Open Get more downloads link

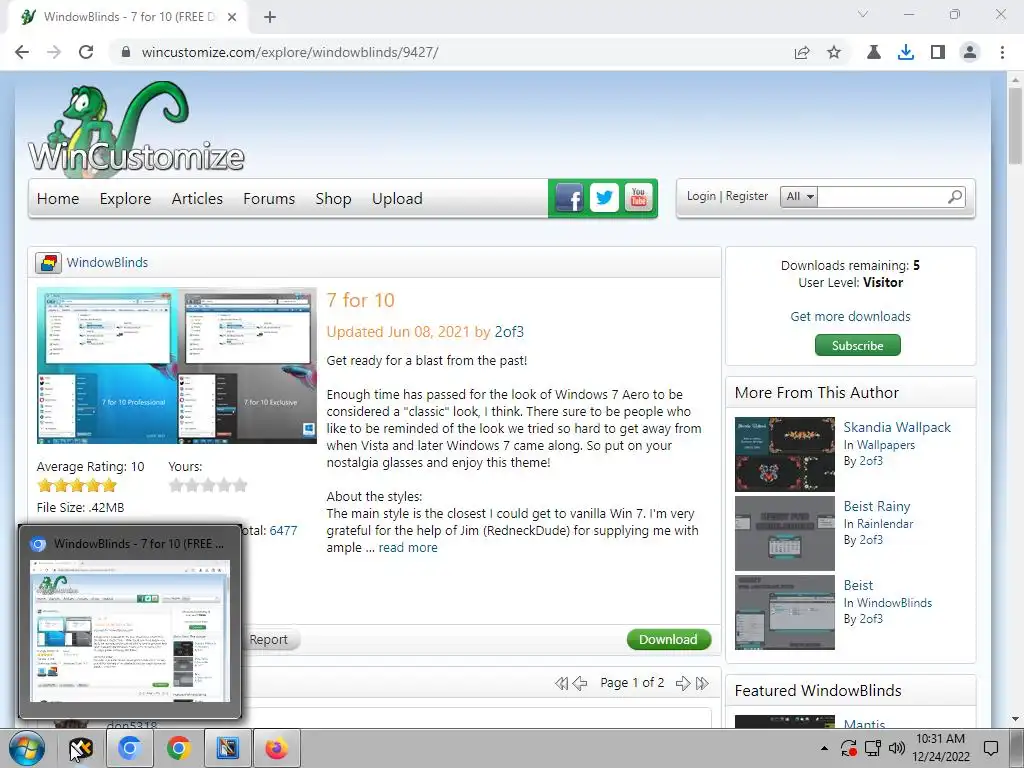(850, 316)
